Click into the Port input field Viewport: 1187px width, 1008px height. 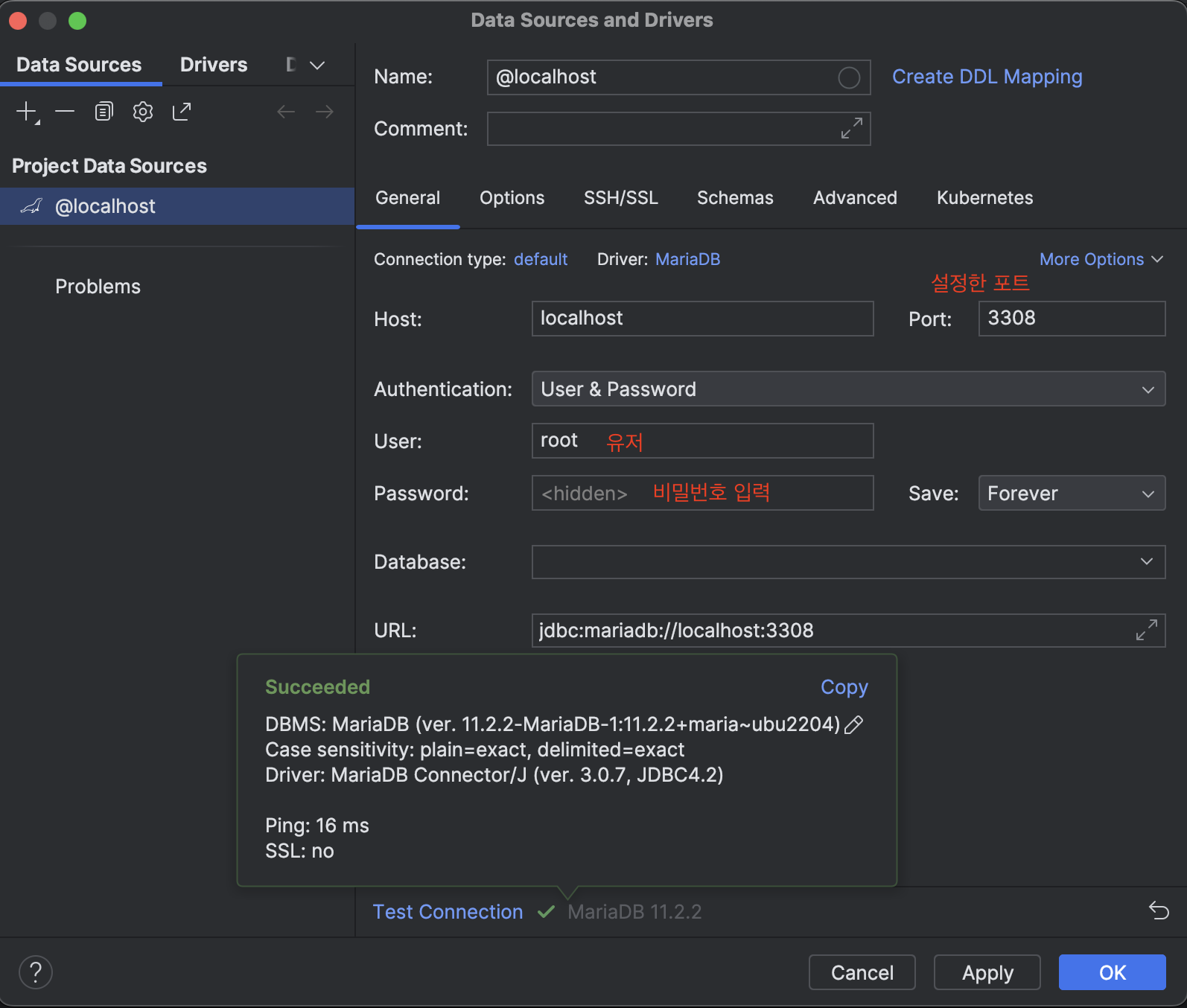coord(1071,319)
